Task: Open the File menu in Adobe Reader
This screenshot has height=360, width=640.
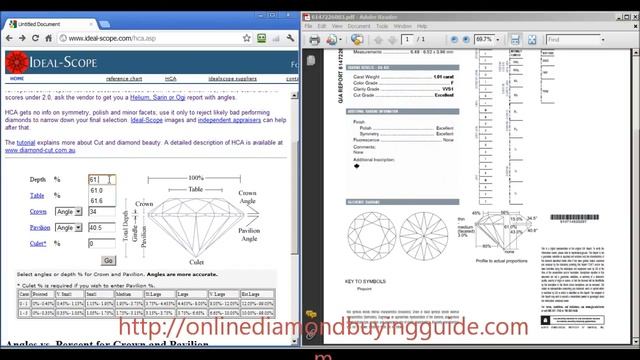Action: coord(308,26)
